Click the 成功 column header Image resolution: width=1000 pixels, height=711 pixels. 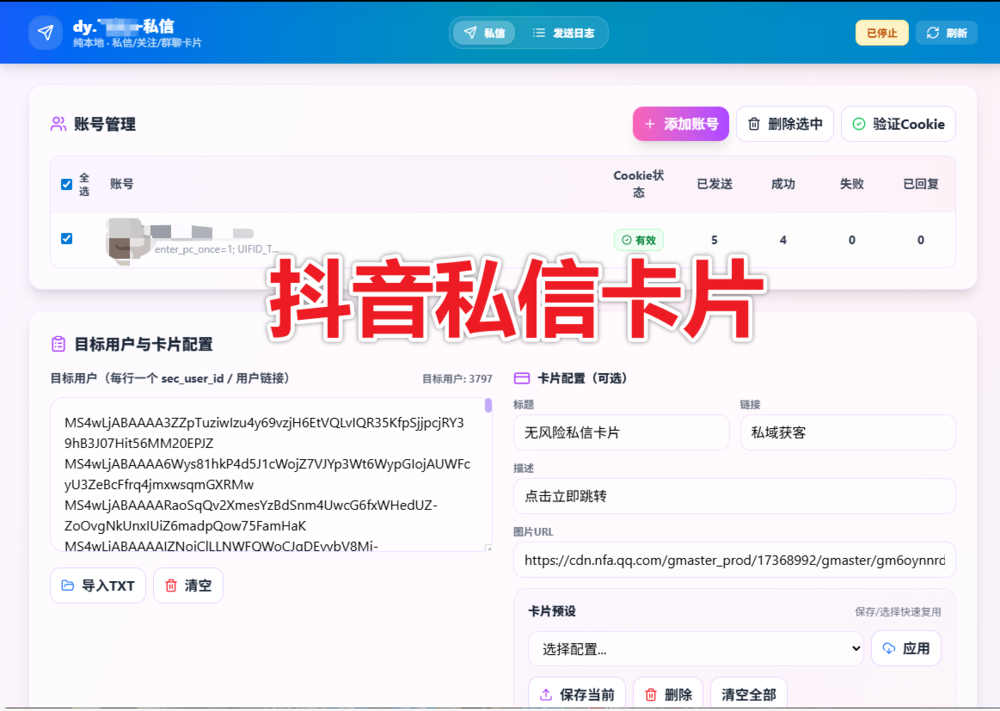(x=783, y=184)
